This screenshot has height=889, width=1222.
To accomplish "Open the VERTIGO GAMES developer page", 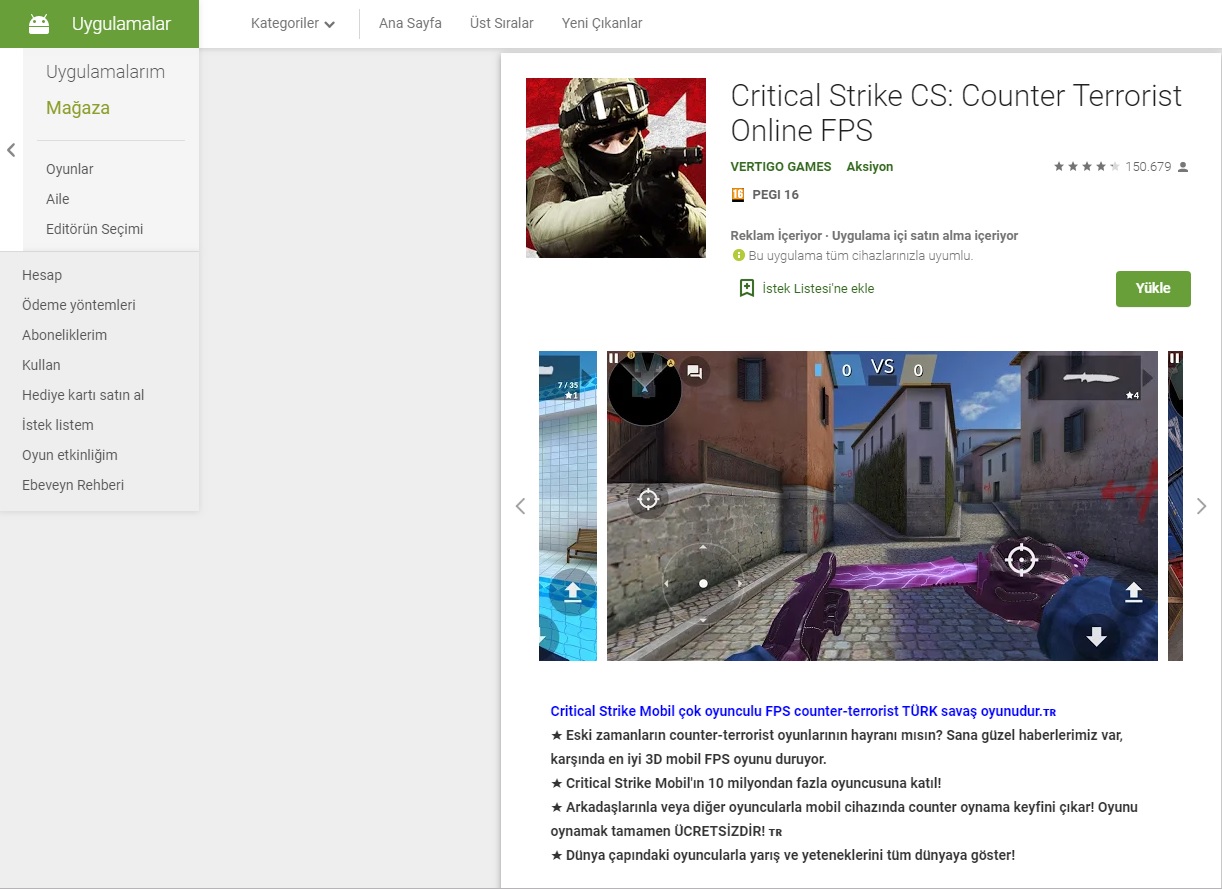I will (x=781, y=167).
